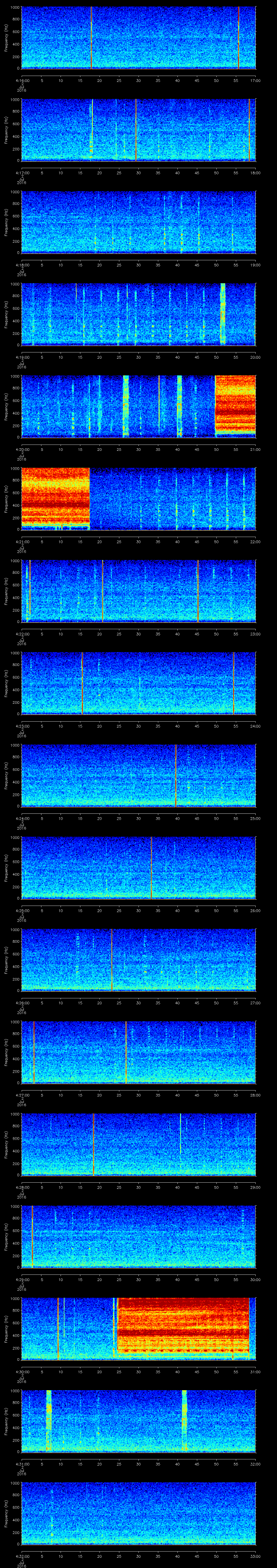Click the vertical spike in the 4:26:00 panel
Viewport: 277px width, 1568px height.
click(x=112, y=959)
